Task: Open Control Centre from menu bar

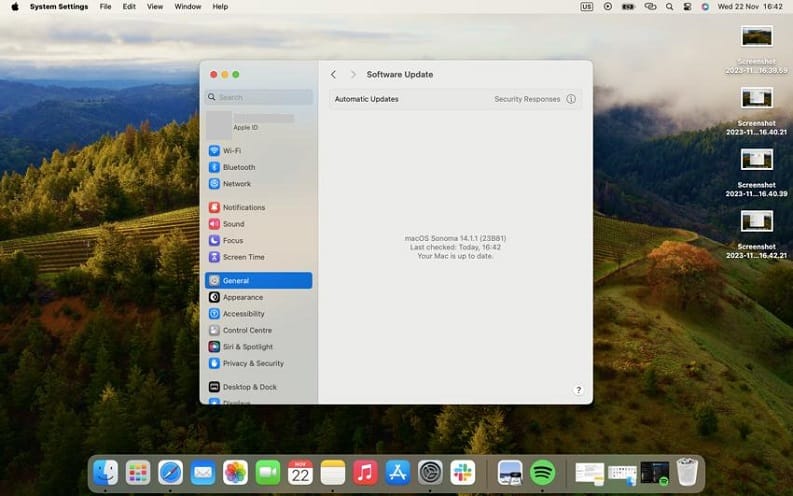Action: (687, 7)
